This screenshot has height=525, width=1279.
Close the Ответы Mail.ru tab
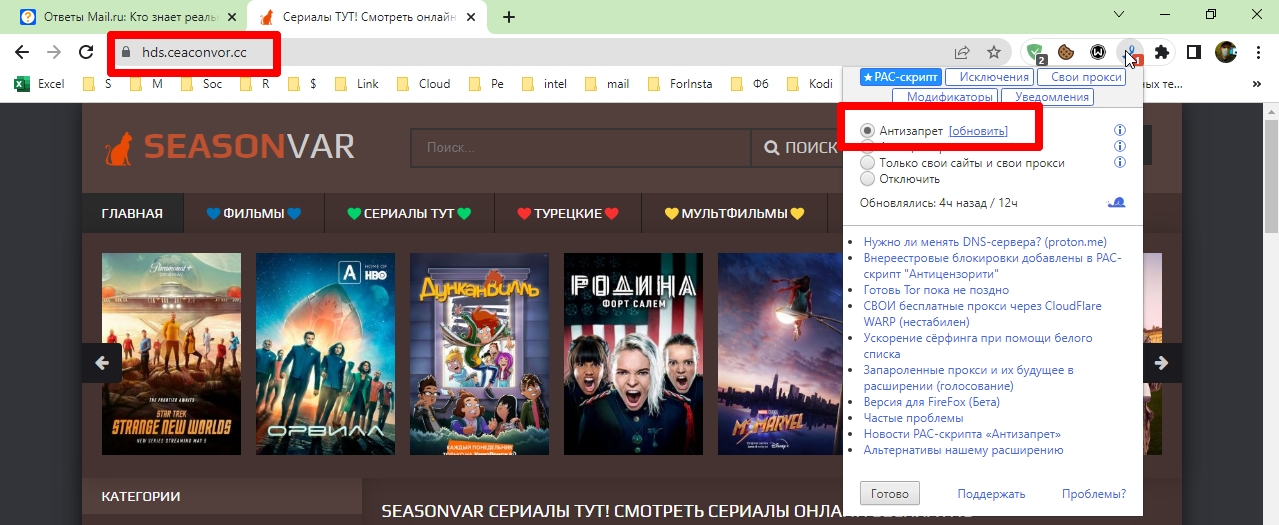pyautogui.click(x=232, y=17)
